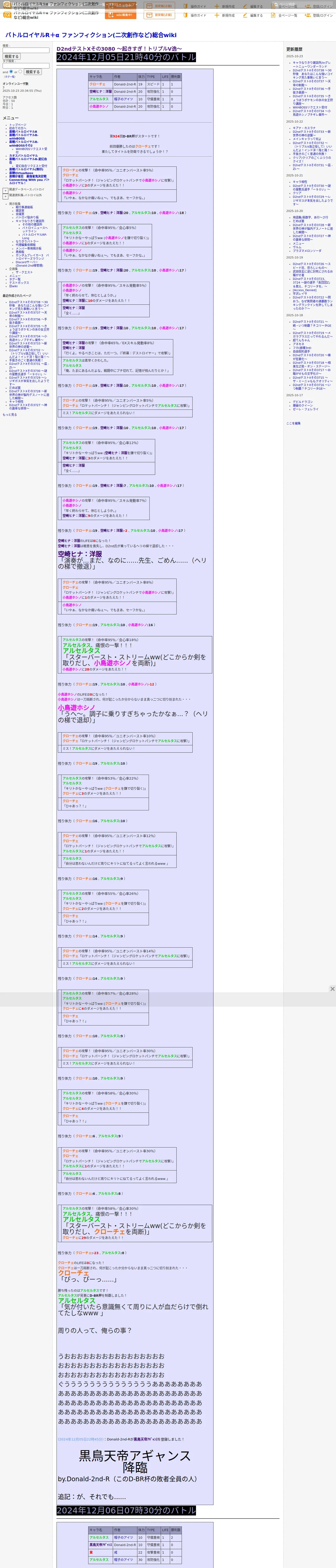Screen dimensions: 336x1568
Task: Open ザ・クエスト under 企画集
Action: coord(24,272)
